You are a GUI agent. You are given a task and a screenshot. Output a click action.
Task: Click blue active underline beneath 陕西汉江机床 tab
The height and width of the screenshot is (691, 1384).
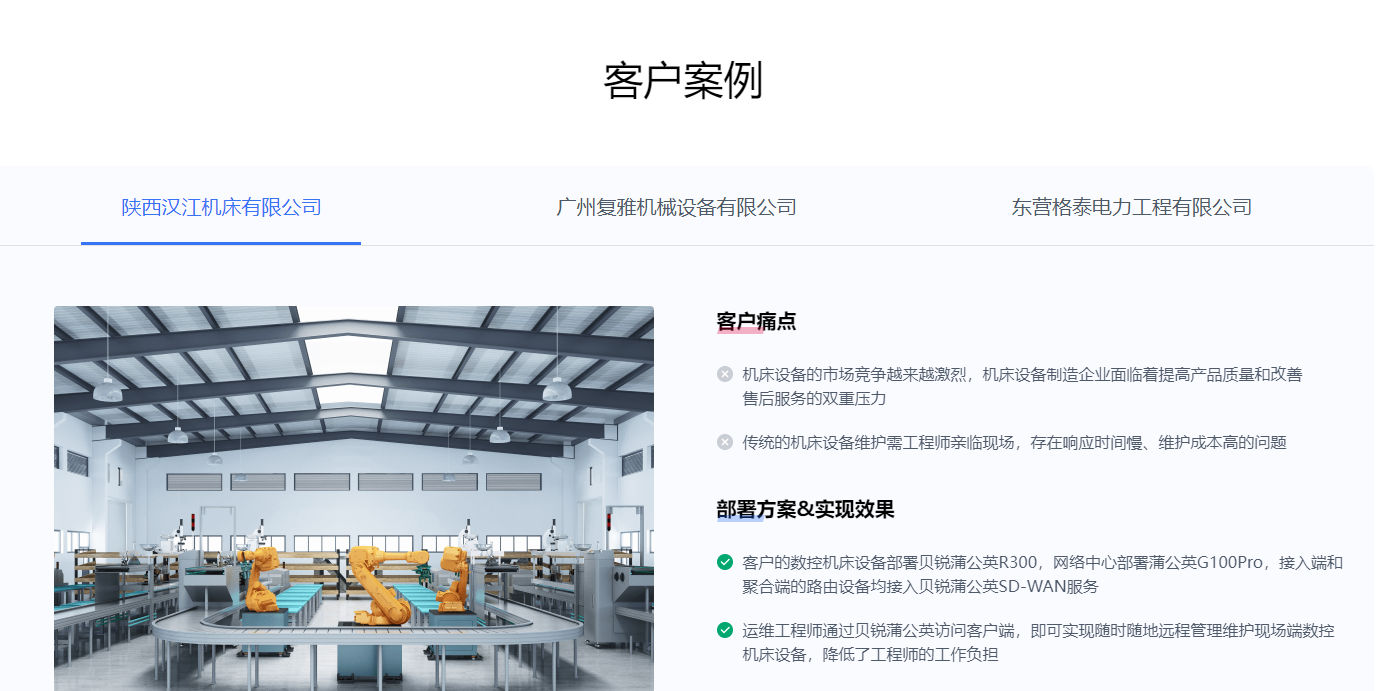(x=221, y=243)
